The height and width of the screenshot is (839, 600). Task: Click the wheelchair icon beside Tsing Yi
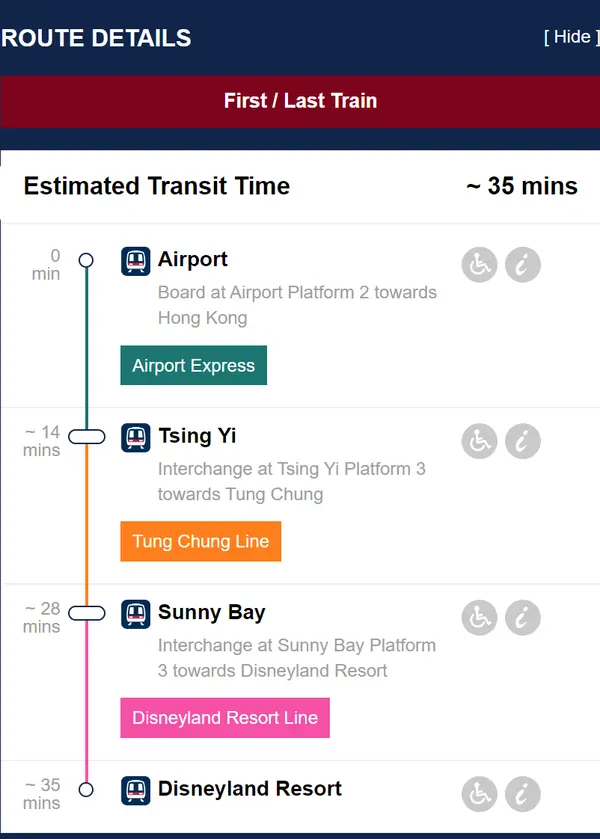tap(480, 441)
